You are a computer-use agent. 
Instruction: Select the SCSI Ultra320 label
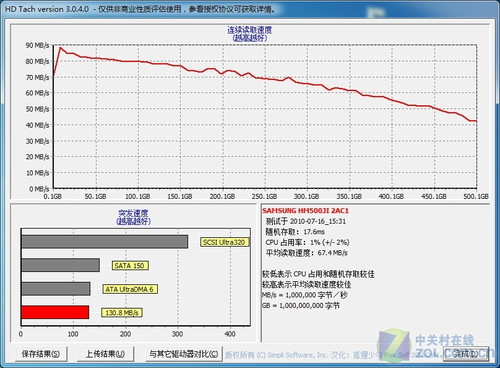[x=224, y=242]
